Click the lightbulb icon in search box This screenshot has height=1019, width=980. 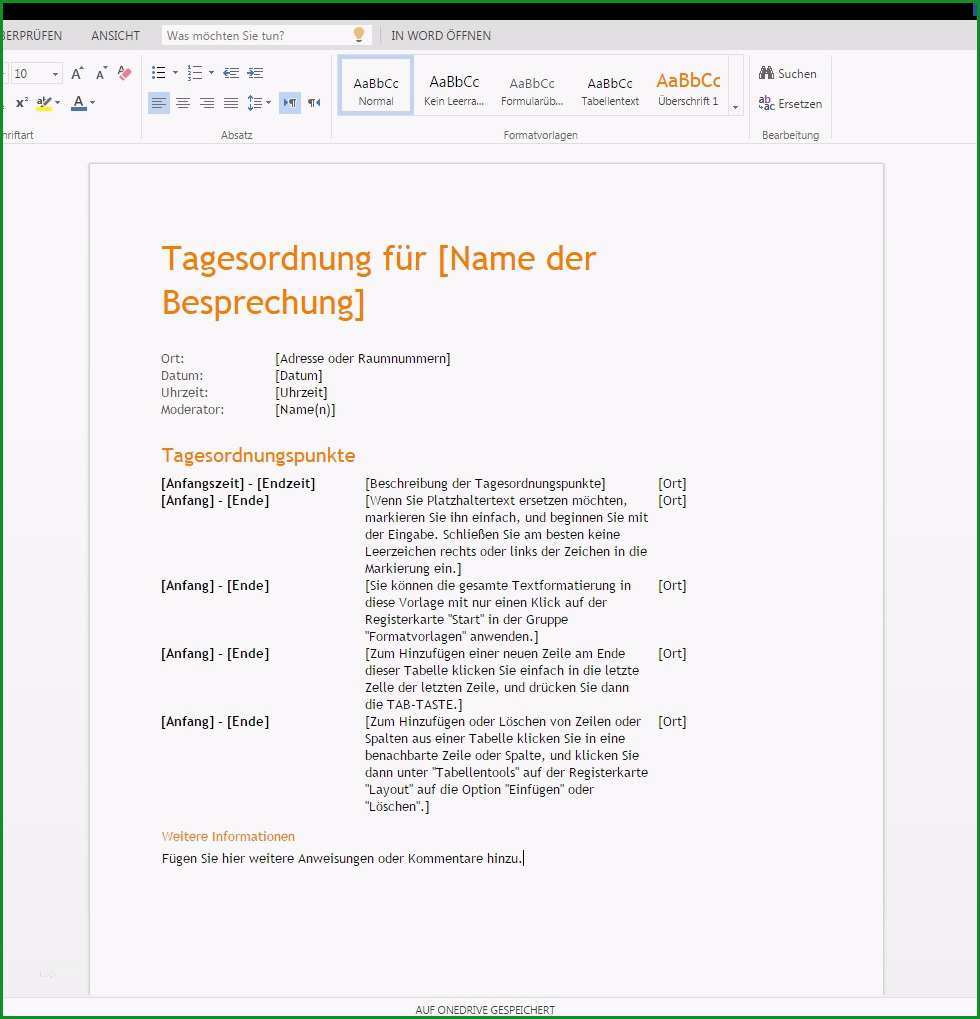(x=358, y=35)
